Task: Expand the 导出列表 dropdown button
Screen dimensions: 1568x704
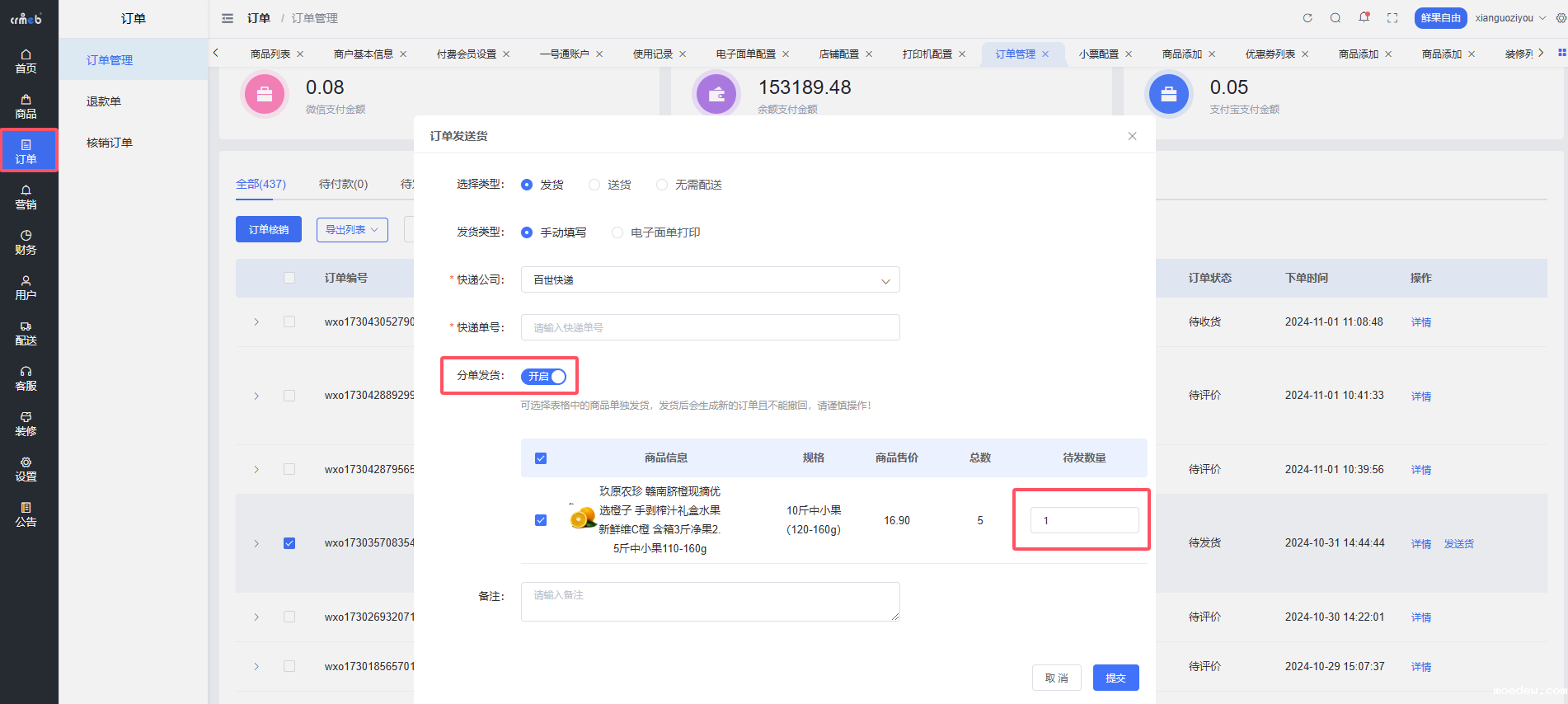Action: click(352, 230)
